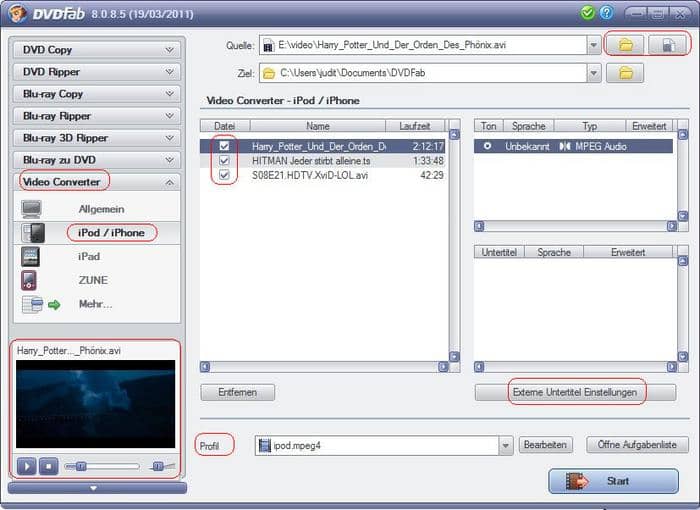Screen dimensions: 700x510
Task: Expand the Blu-ray Ripper section
Action: 97,116
